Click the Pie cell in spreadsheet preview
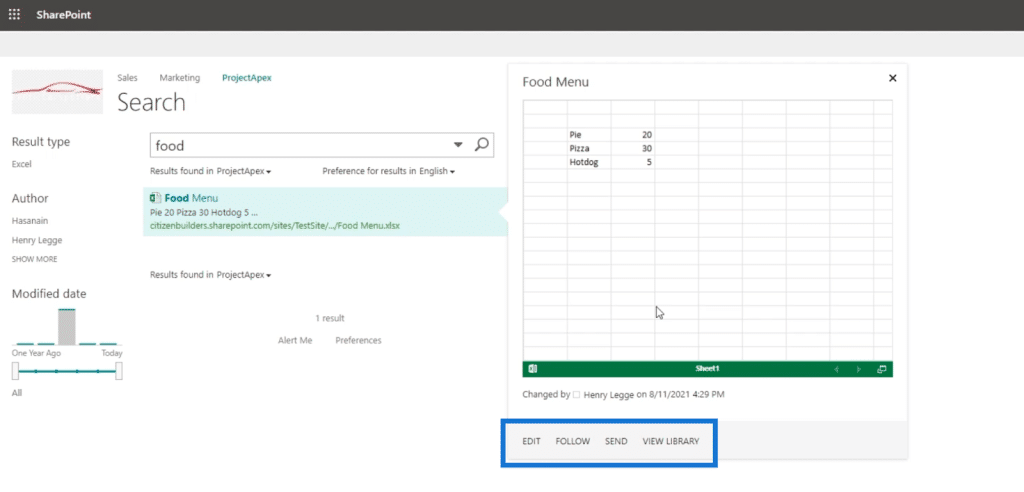Screen dimensions: 1024x492 (589, 135)
